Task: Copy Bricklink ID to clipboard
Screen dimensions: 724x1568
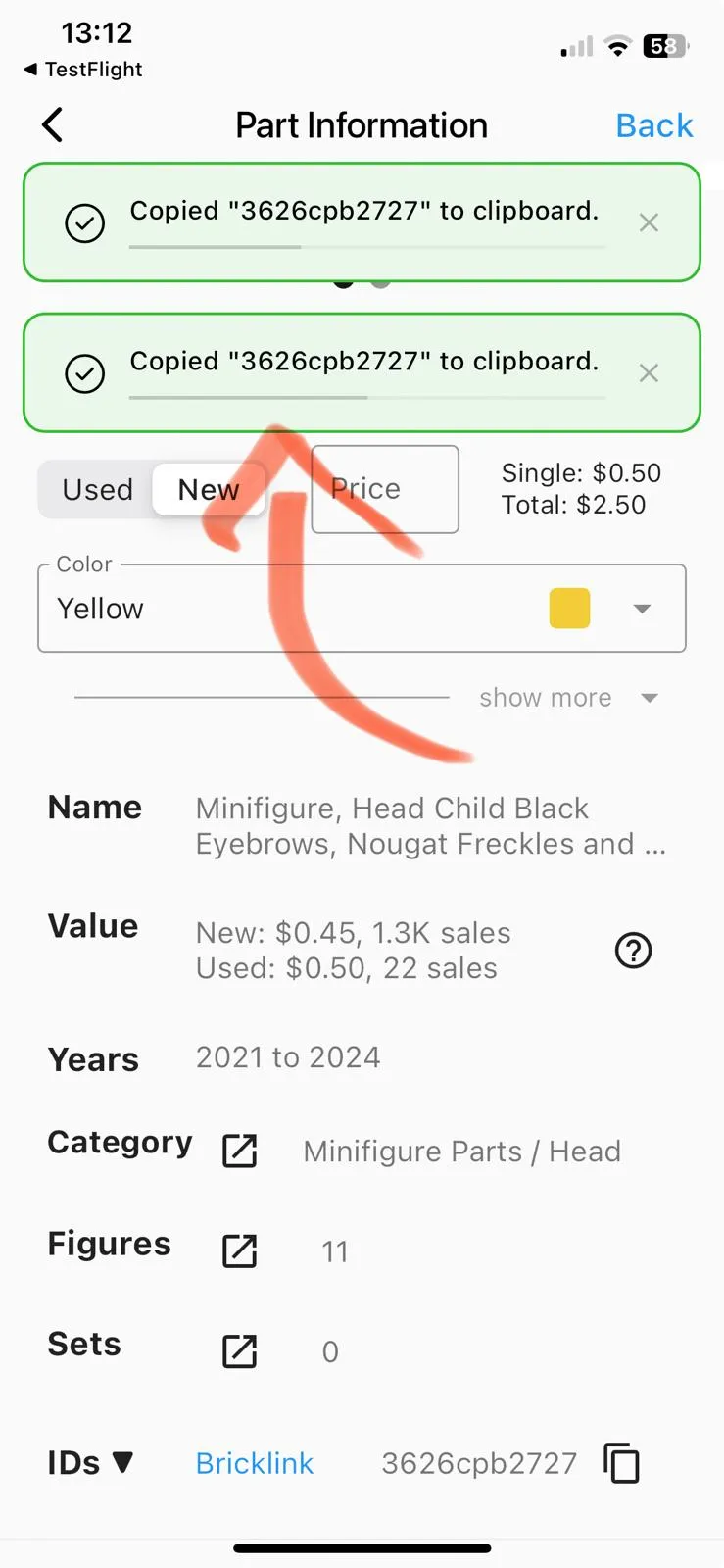Action: (x=621, y=1463)
